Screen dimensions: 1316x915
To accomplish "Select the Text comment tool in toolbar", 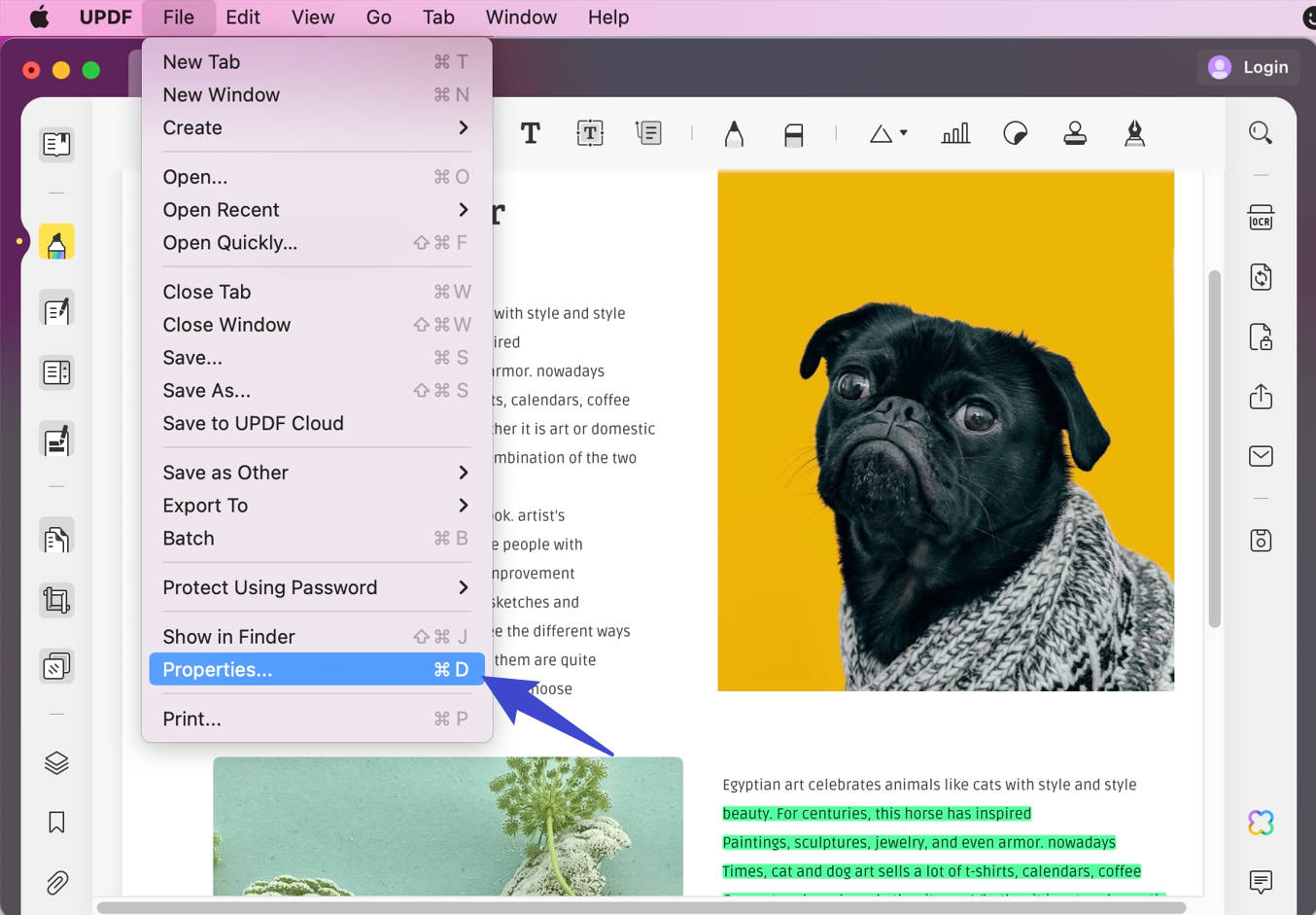I will click(x=531, y=132).
